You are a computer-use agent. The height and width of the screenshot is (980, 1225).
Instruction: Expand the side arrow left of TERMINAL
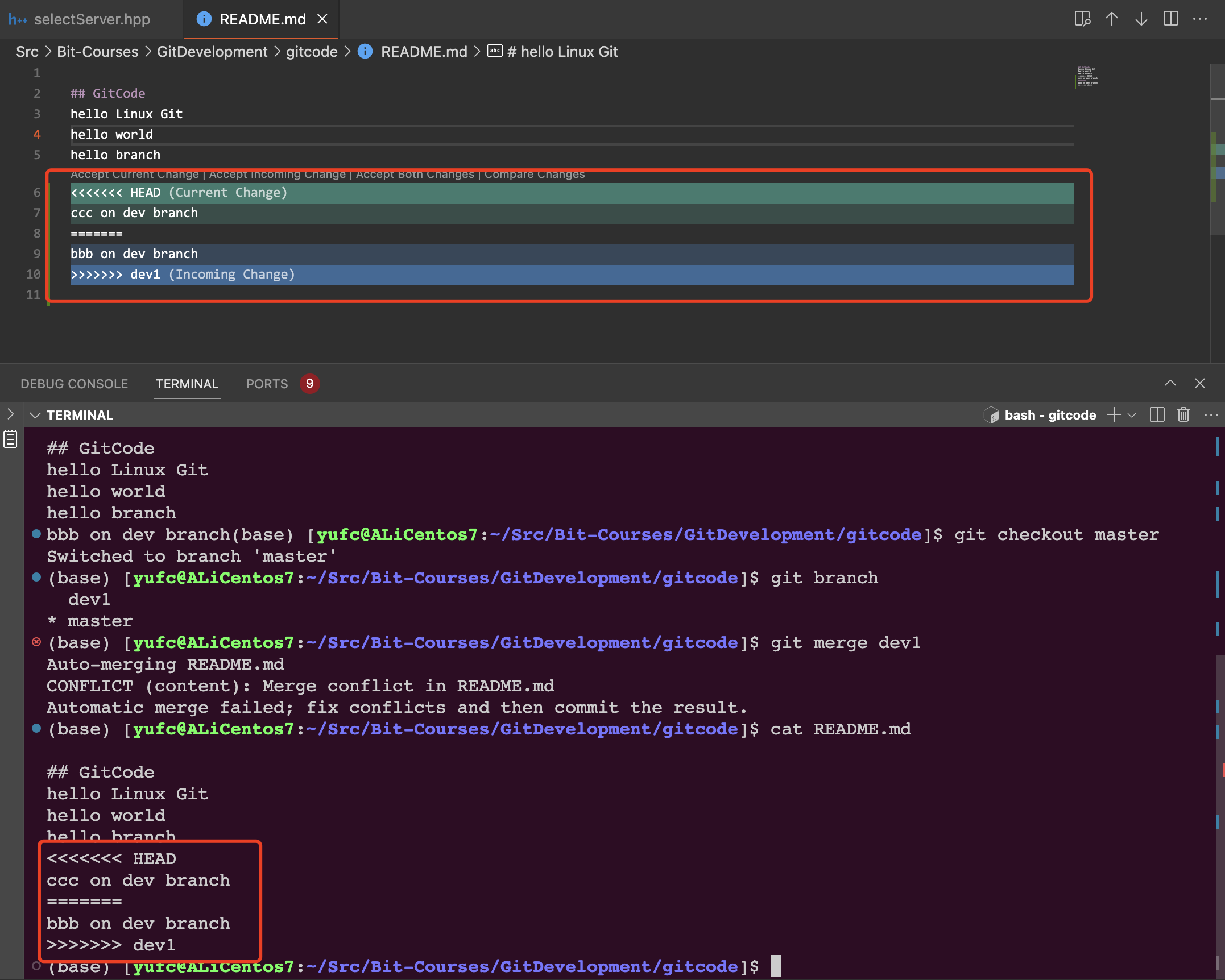[x=10, y=414]
